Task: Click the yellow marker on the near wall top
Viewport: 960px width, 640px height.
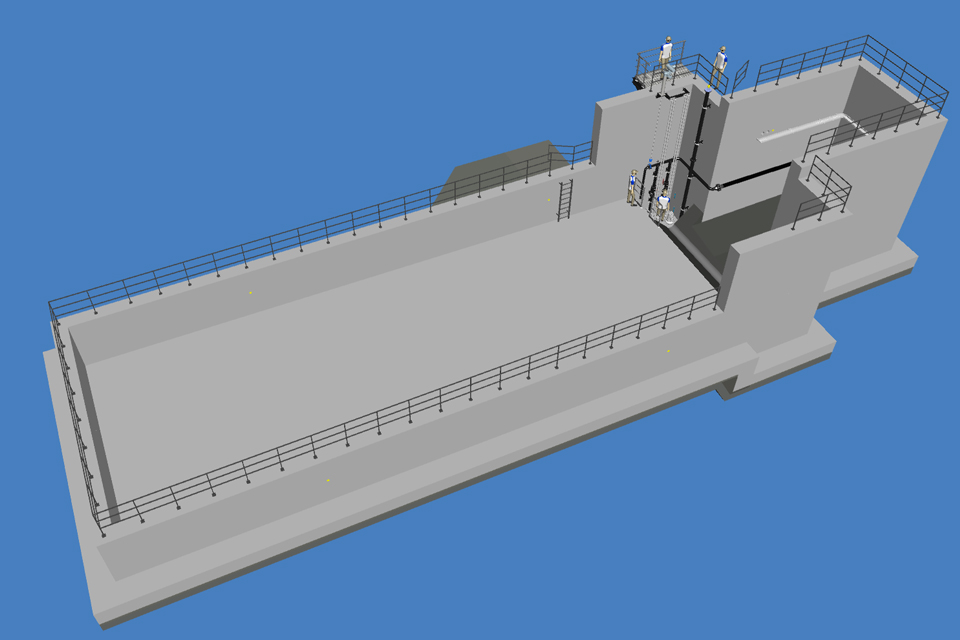Action: tap(327, 481)
